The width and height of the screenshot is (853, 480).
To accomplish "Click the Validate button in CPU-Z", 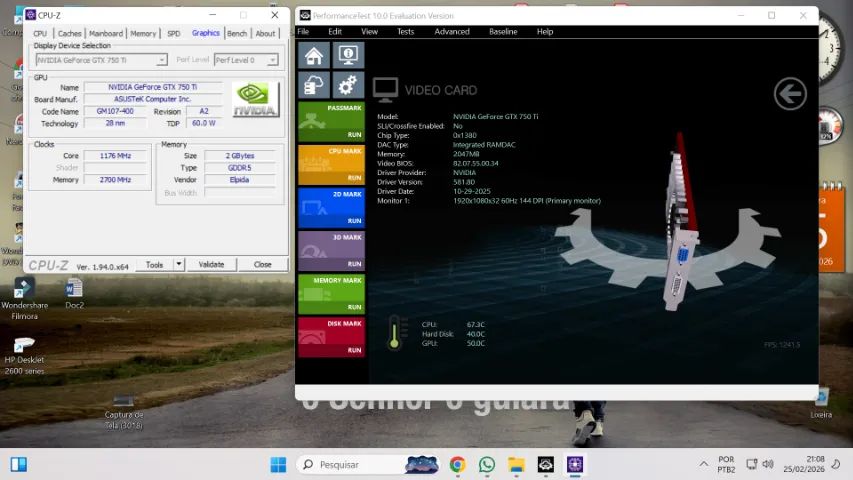I will 211,264.
